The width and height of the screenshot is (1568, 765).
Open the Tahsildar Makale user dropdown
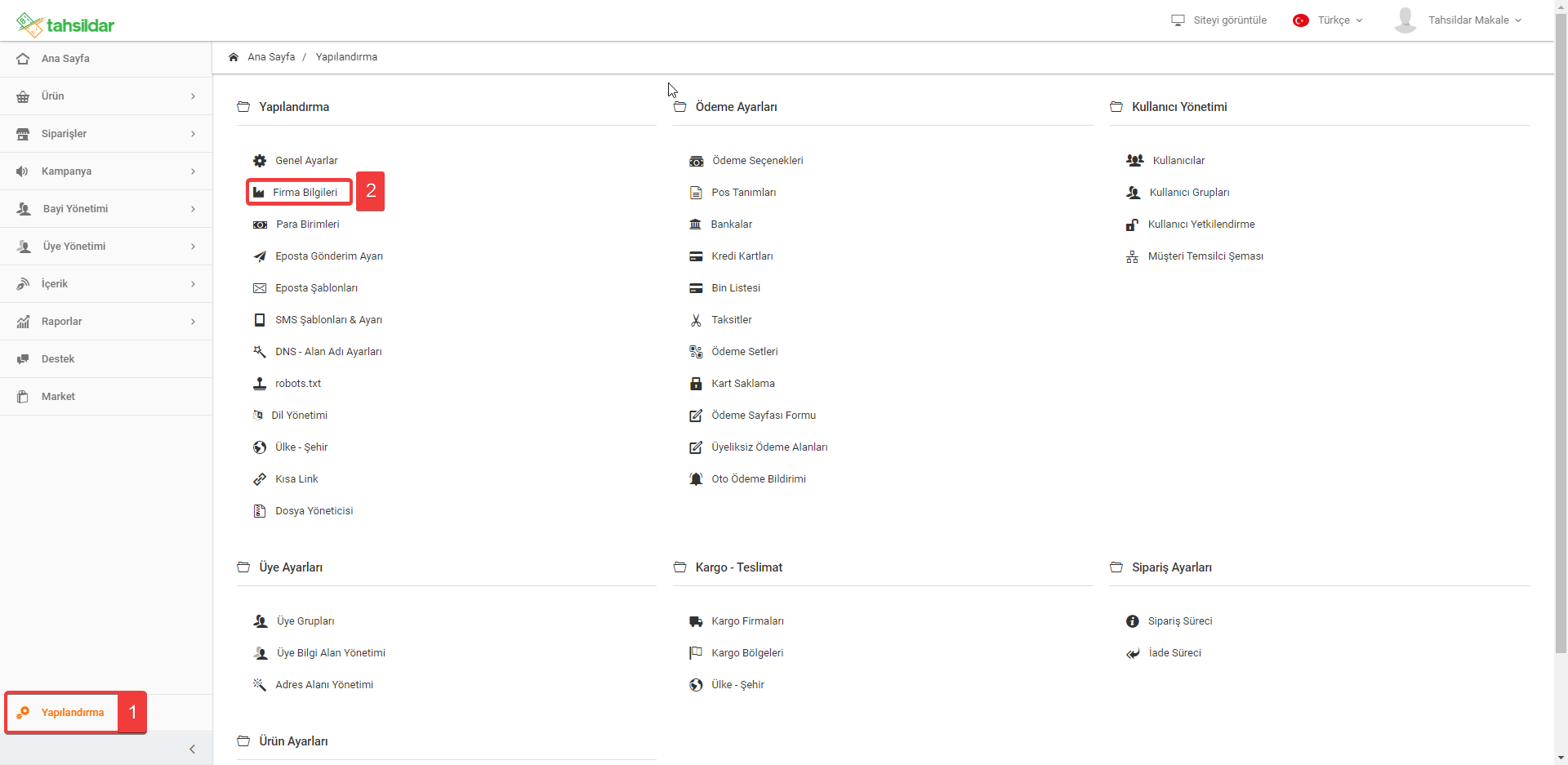(1459, 20)
